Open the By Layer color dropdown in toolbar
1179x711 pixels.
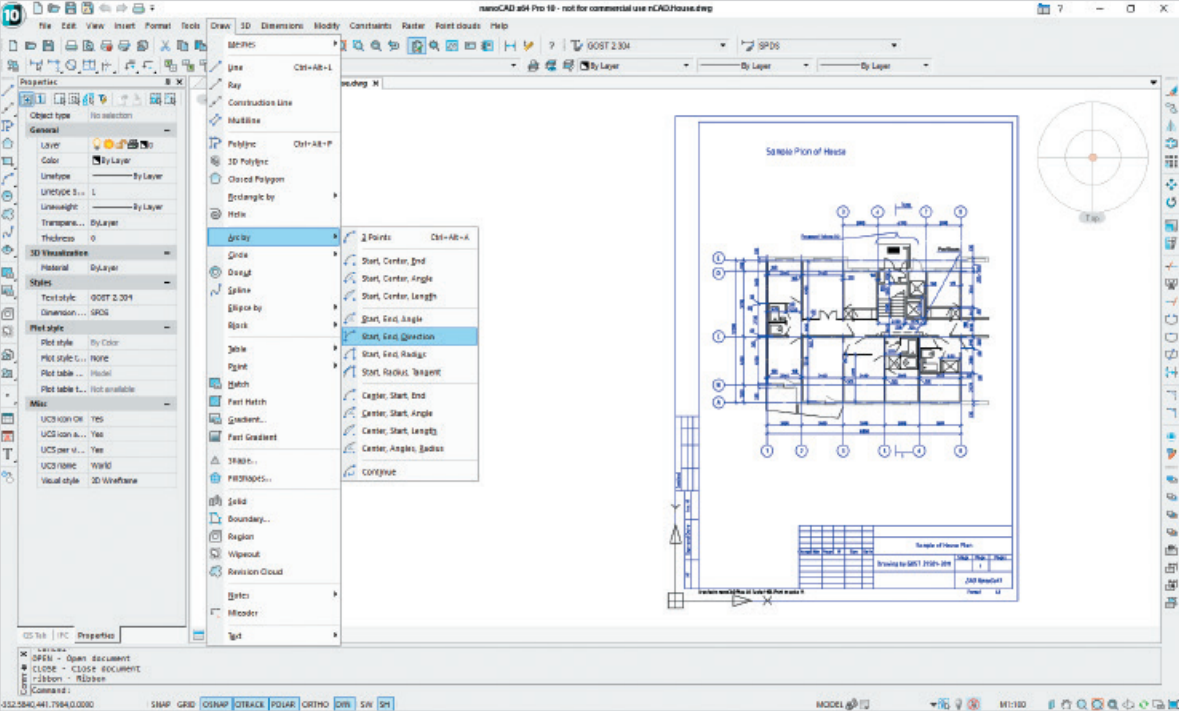point(686,66)
